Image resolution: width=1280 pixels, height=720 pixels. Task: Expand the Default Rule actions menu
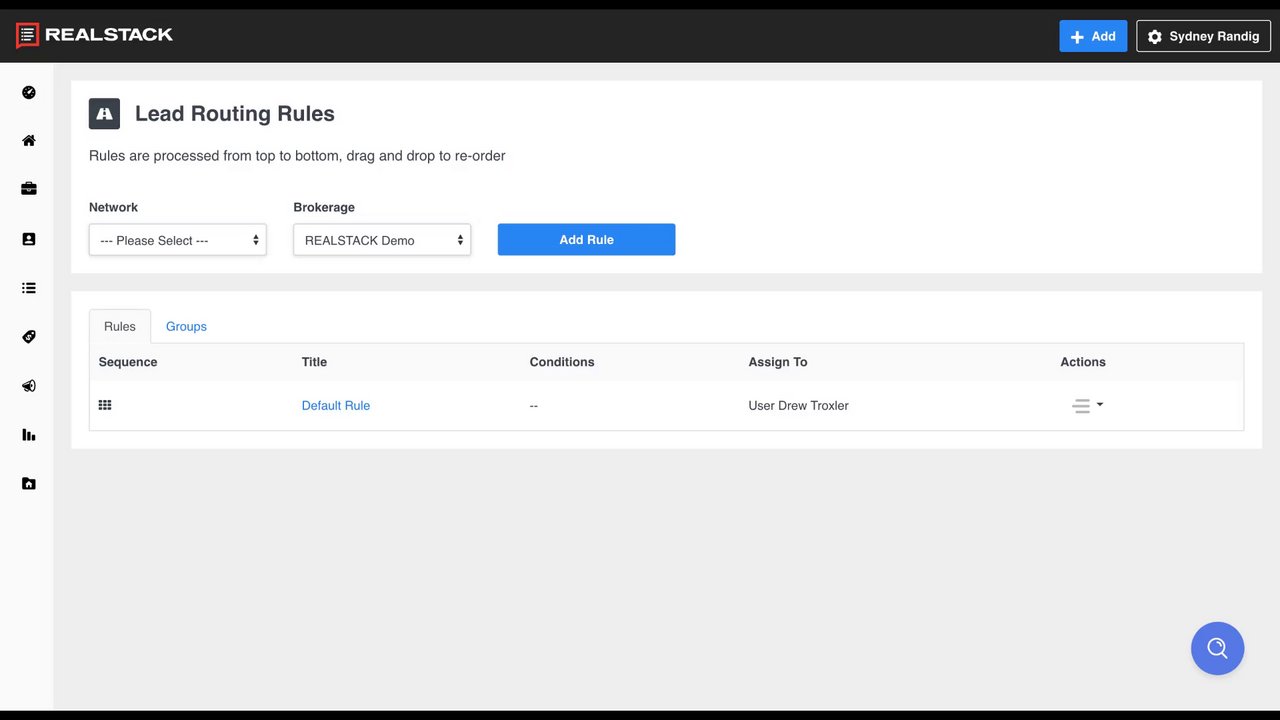point(1086,405)
